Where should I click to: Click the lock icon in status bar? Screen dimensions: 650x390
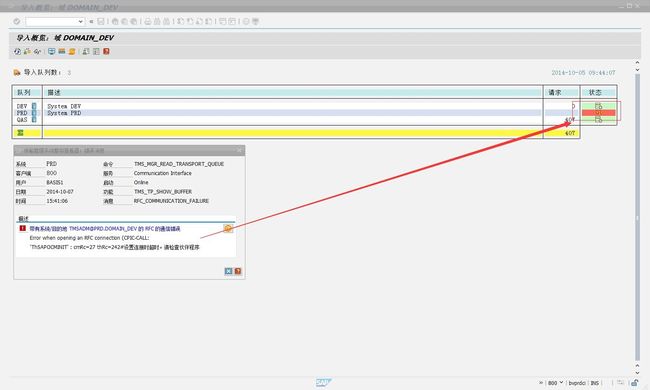pos(635,383)
